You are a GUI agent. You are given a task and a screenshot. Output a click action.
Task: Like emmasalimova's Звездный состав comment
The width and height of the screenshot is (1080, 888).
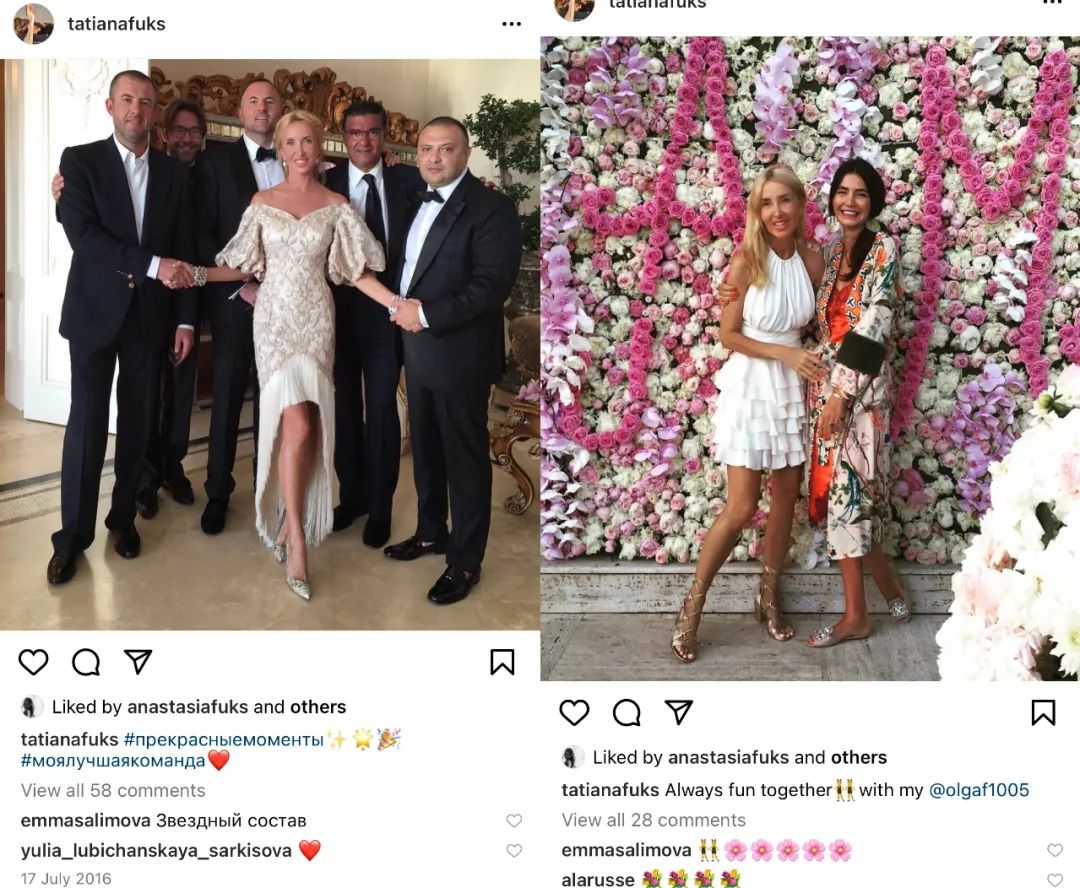pyautogui.click(x=514, y=820)
